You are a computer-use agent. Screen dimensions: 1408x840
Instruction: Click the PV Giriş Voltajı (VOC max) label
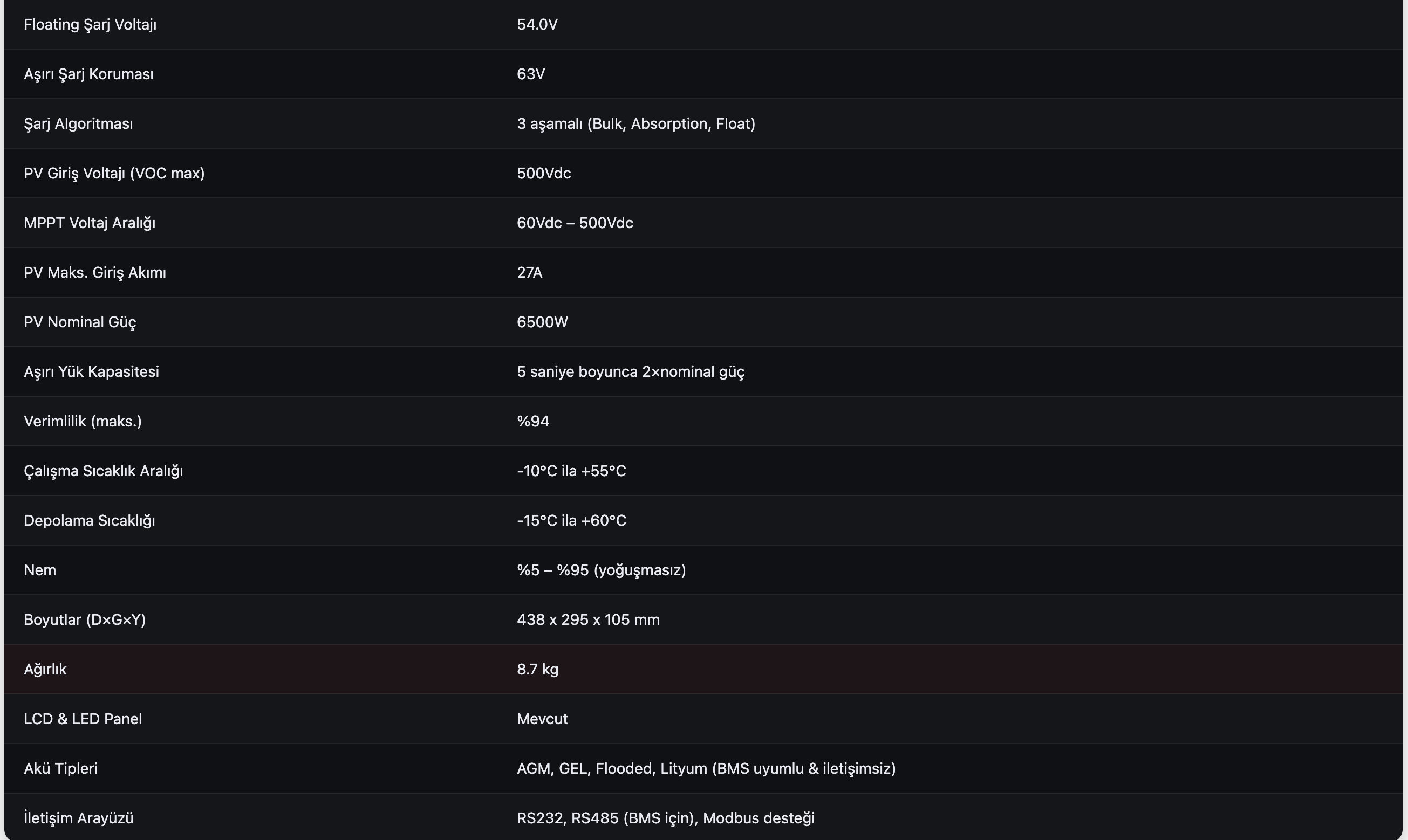click(x=114, y=173)
